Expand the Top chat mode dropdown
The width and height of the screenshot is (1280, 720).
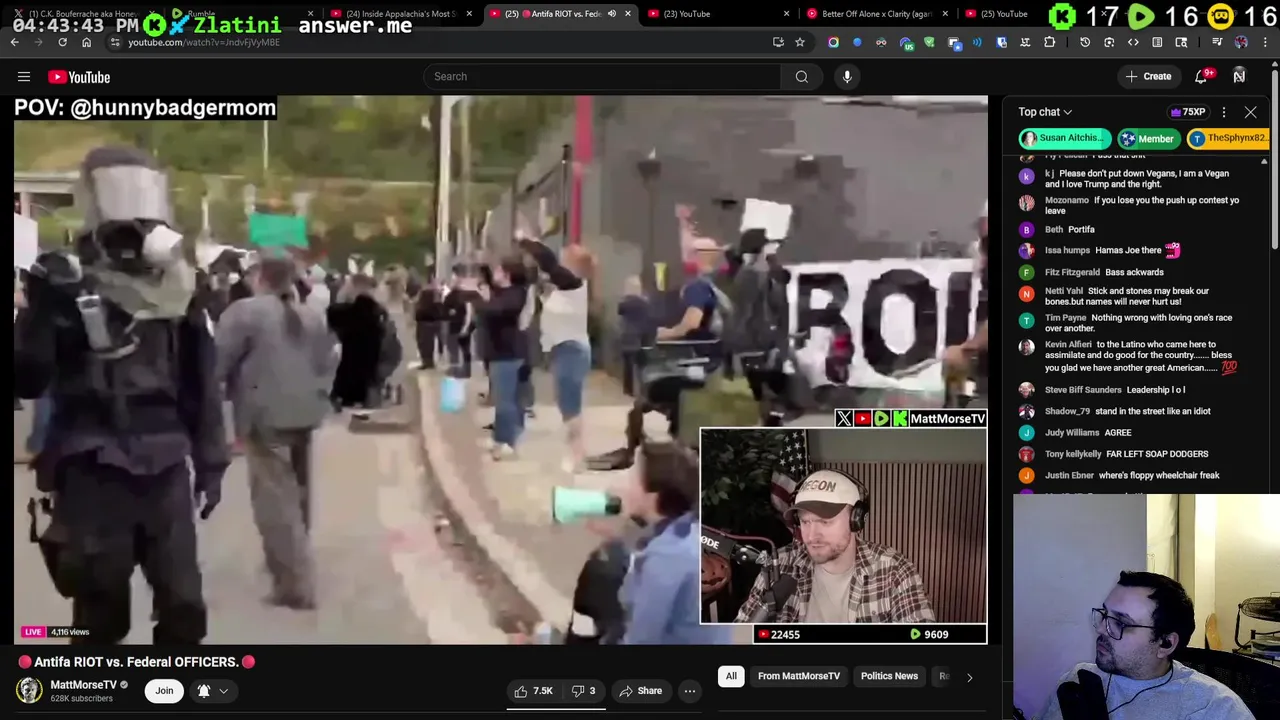pos(1045,112)
